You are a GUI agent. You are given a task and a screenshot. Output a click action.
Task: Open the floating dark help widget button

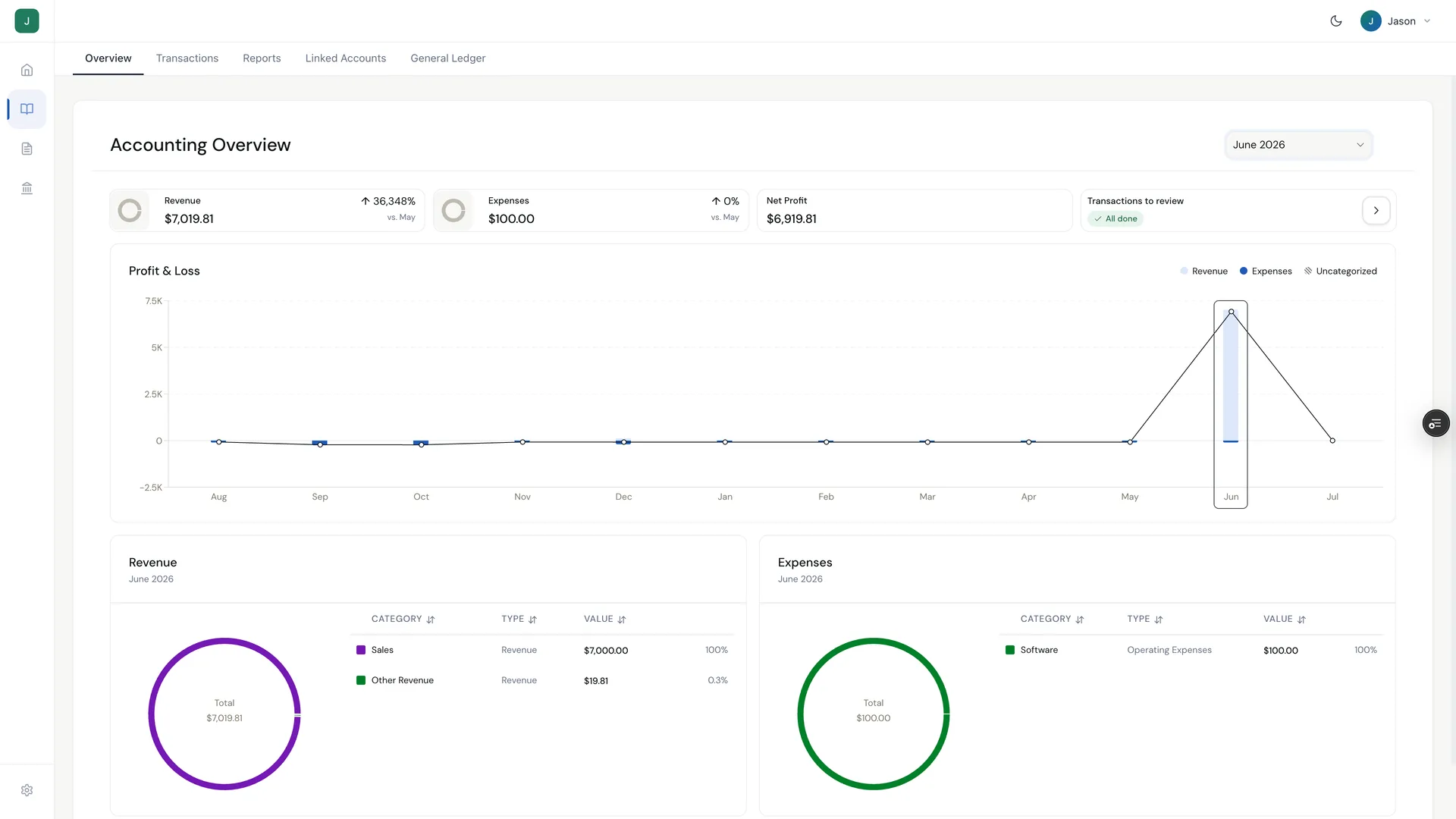[1436, 424]
